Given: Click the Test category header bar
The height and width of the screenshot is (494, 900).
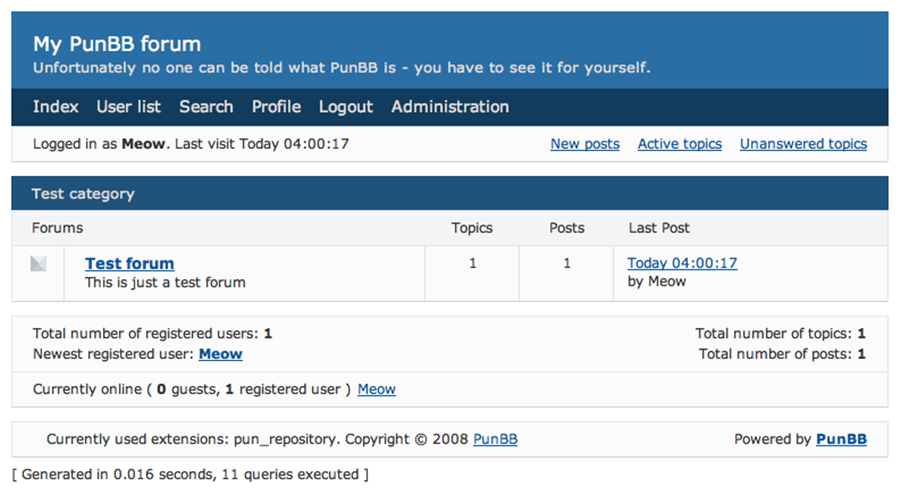Looking at the screenshot, I should tap(449, 194).
